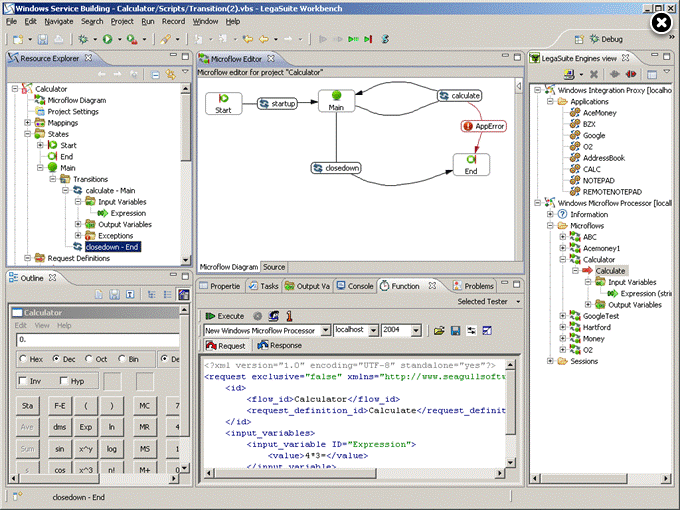
Task: Click the CALC application in Engines view
Action: [x=592, y=169]
